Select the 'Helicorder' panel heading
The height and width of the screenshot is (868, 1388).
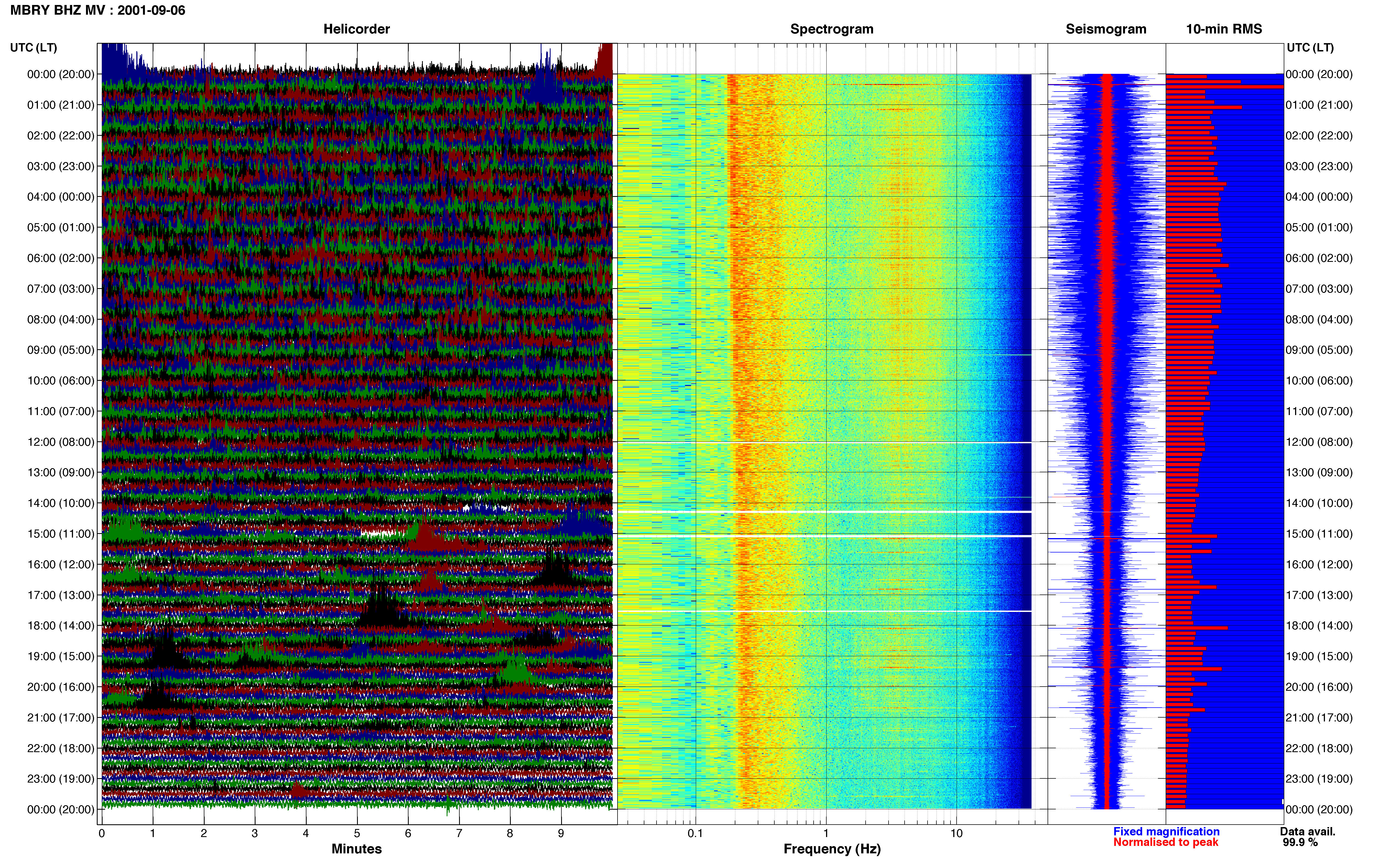point(356,29)
